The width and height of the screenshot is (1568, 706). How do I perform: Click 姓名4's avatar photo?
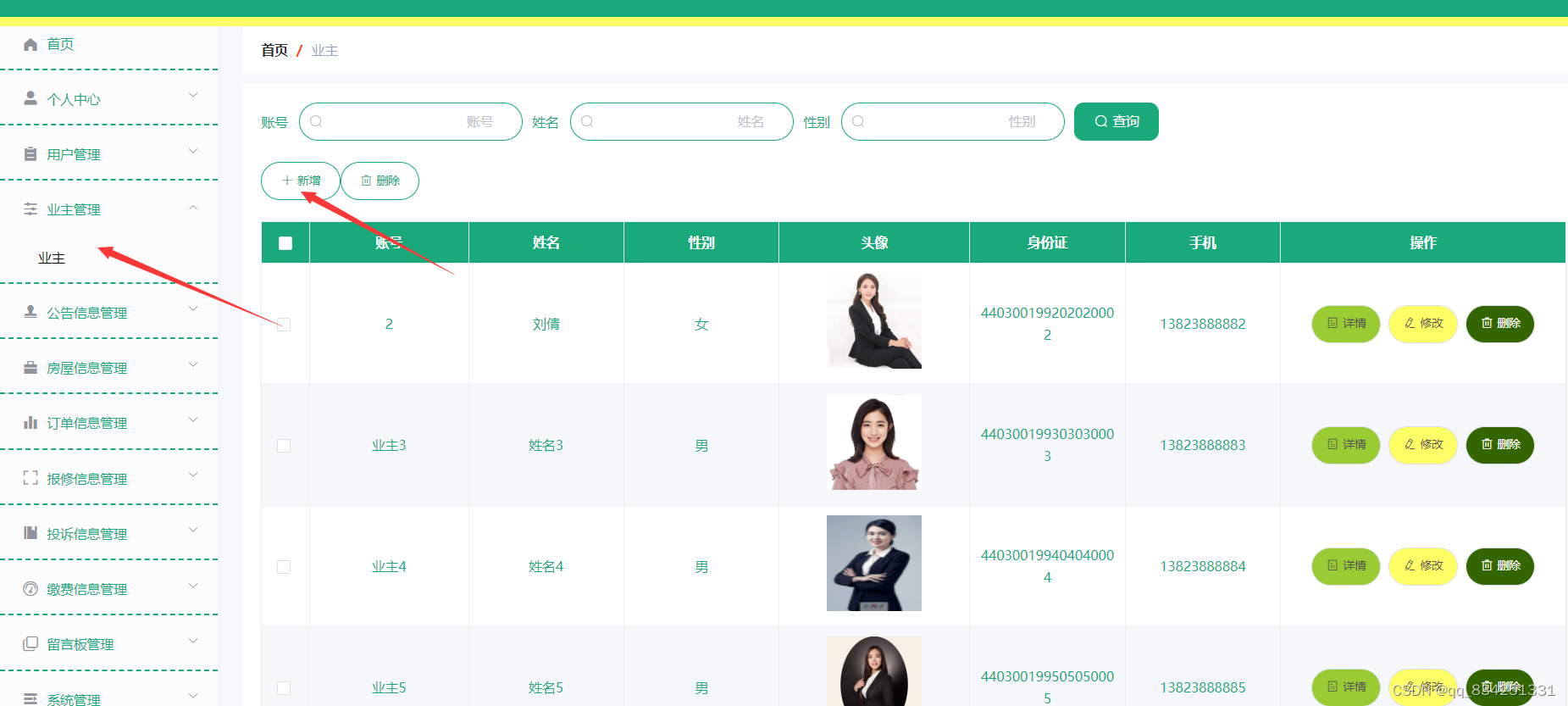tap(873, 563)
